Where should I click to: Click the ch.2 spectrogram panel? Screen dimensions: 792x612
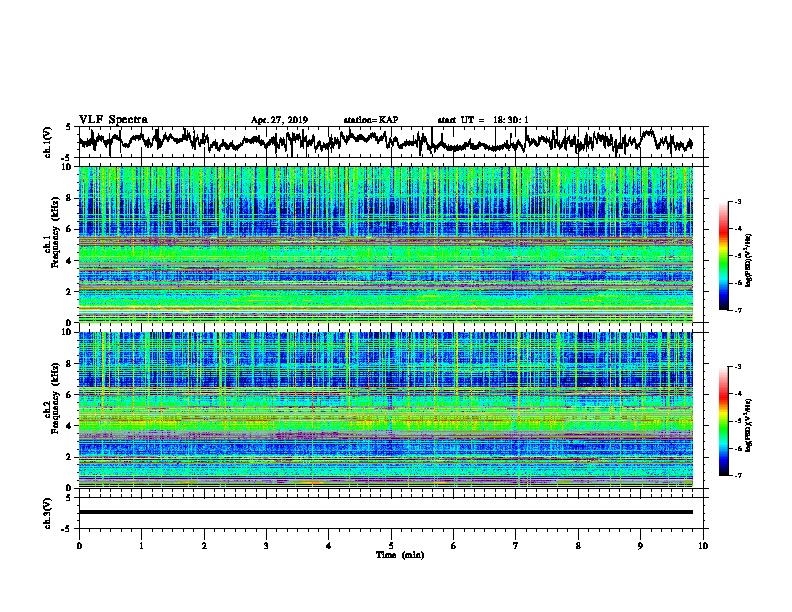click(x=385, y=410)
